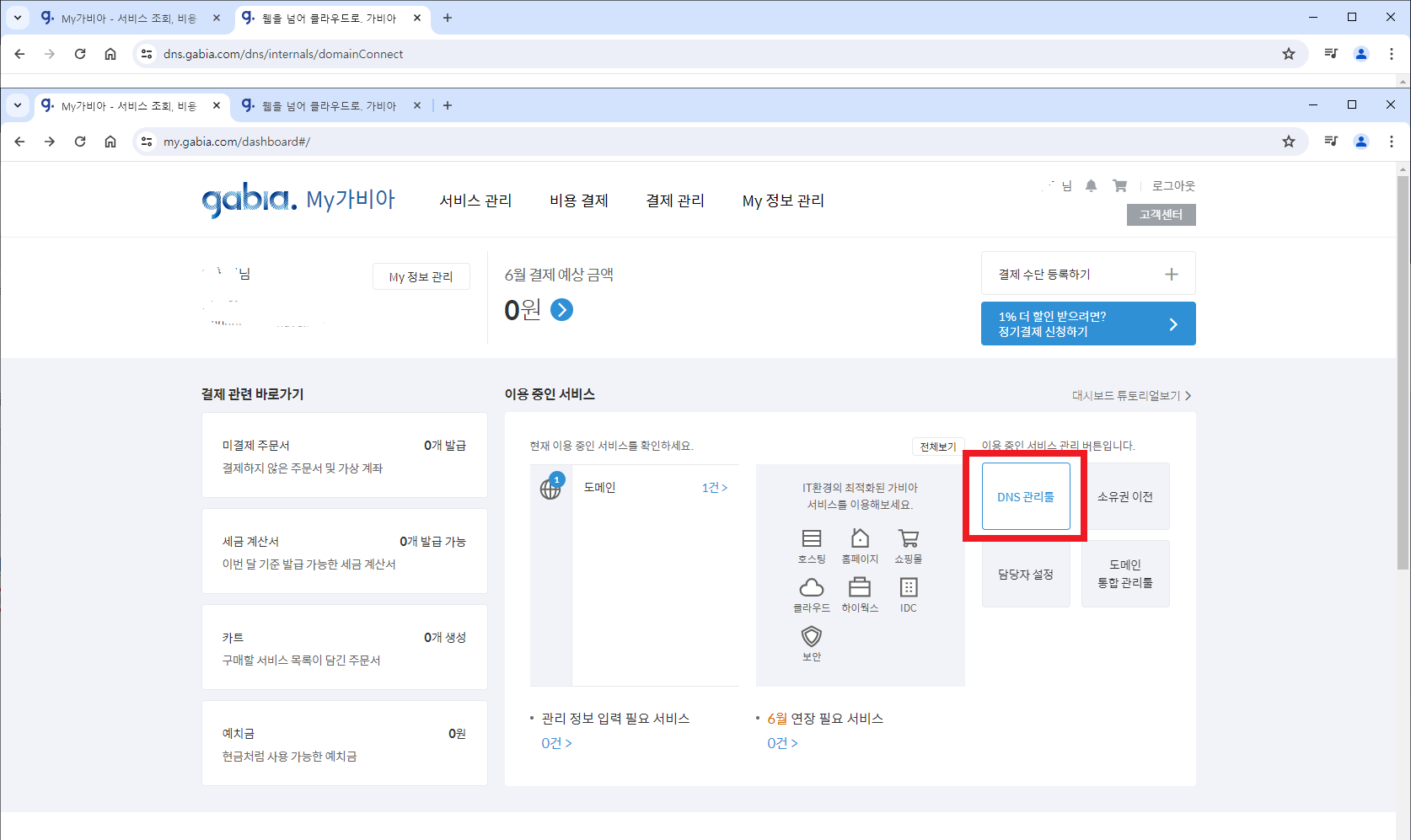Image resolution: width=1411 pixels, height=840 pixels.
Task: Open the 결제 관리 menu
Action: click(675, 201)
